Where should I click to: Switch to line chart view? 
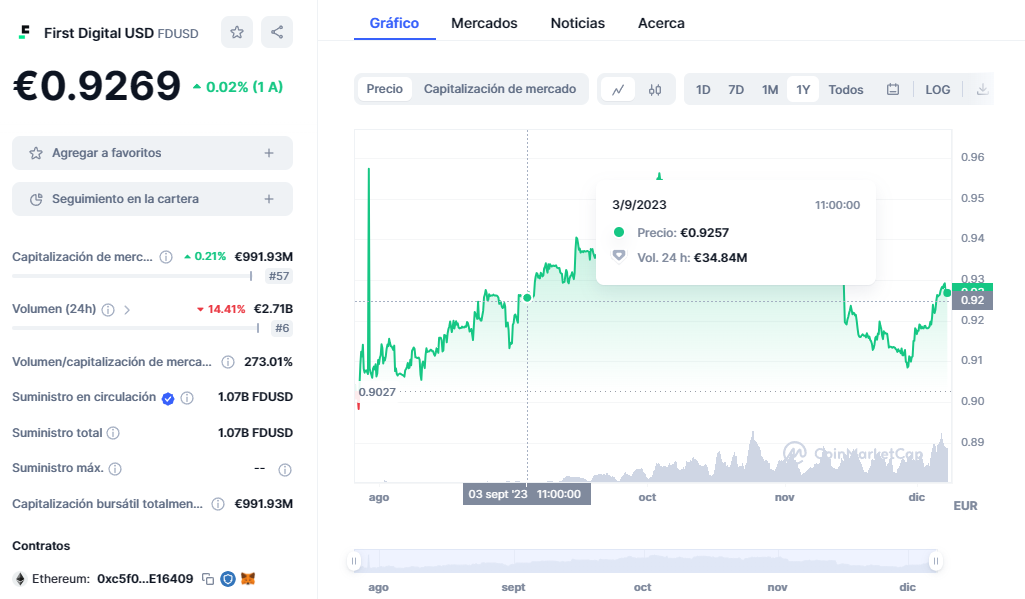[x=618, y=90]
